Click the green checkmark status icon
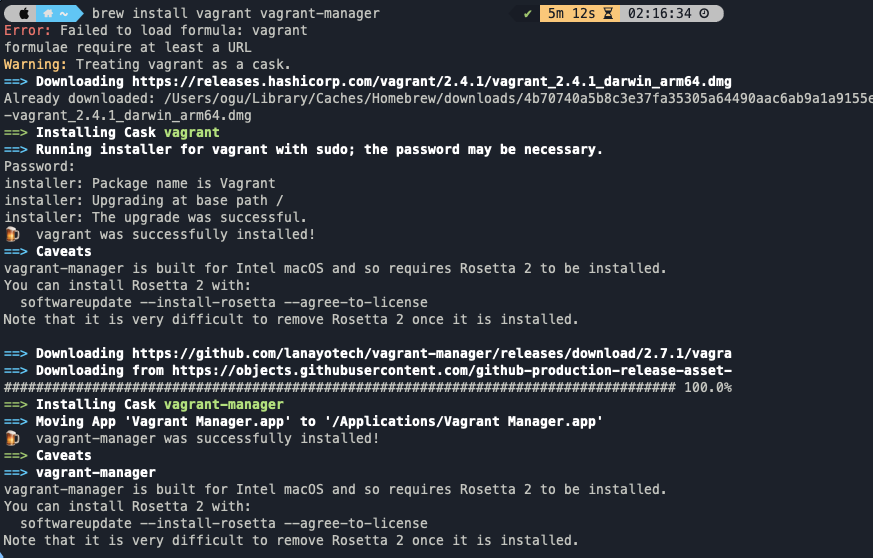The width and height of the screenshot is (873, 558). (x=527, y=13)
